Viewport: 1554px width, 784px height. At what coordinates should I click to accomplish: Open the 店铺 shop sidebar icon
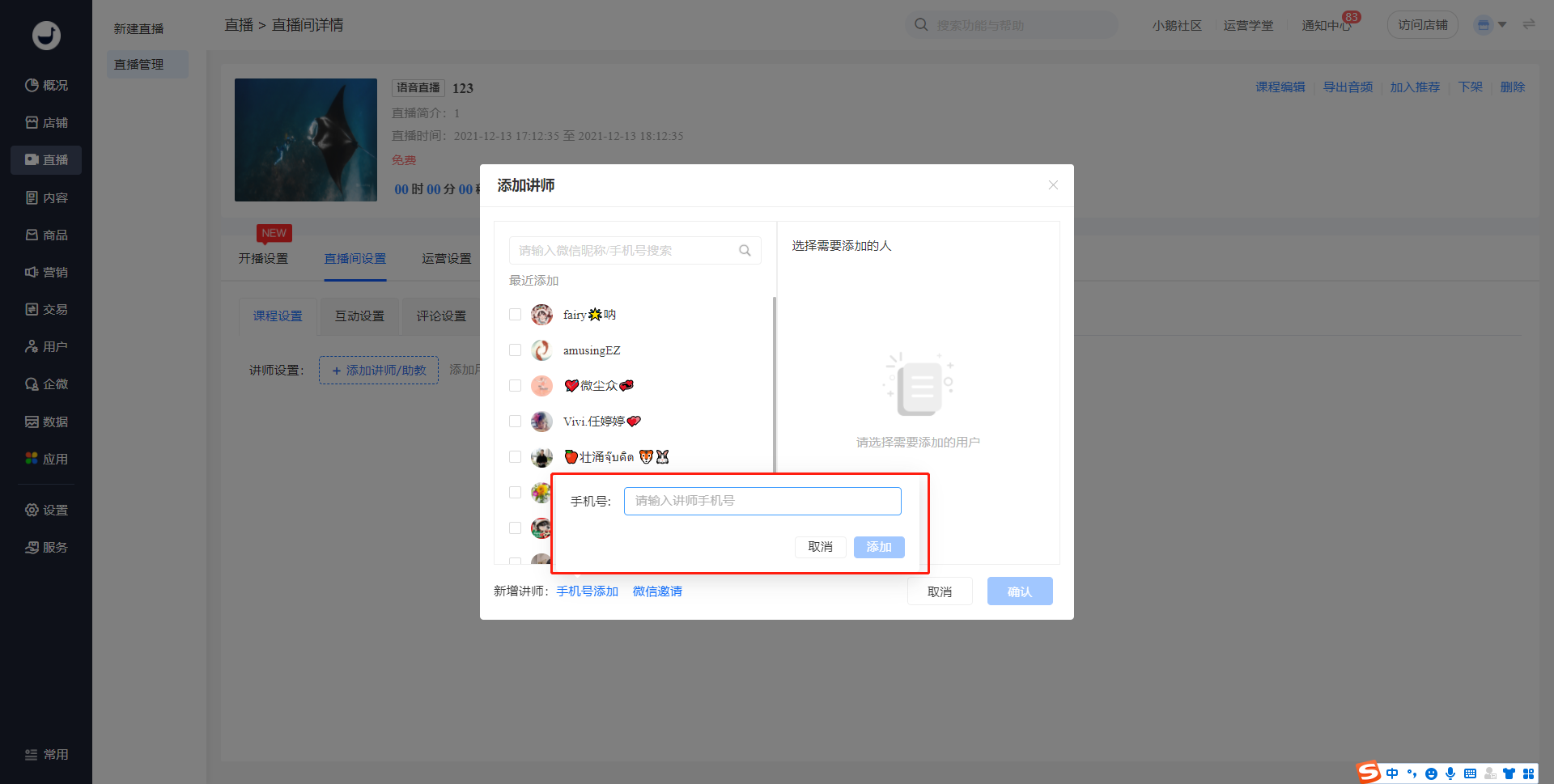click(x=32, y=122)
